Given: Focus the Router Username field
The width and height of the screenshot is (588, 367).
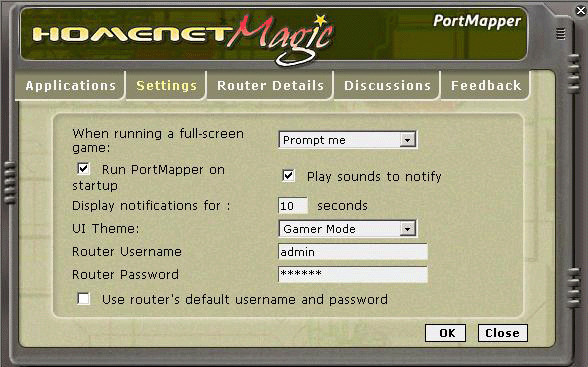Looking at the screenshot, I should (x=353, y=252).
